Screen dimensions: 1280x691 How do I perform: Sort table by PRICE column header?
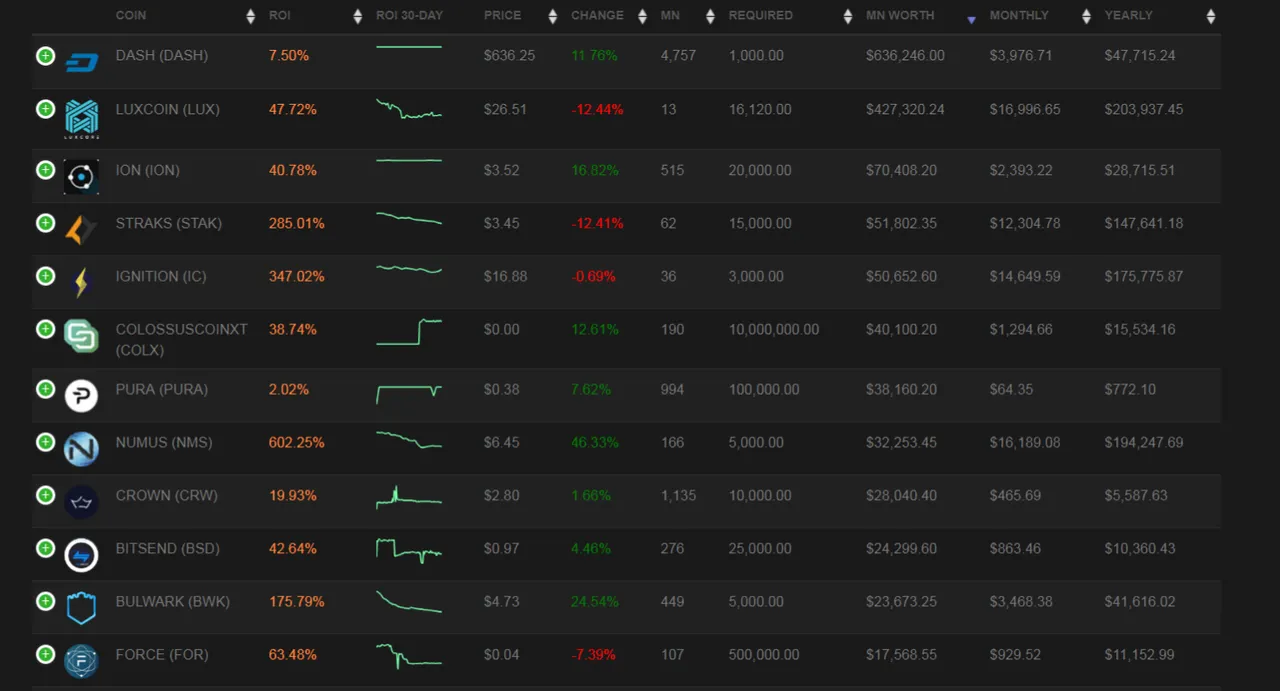click(x=502, y=15)
